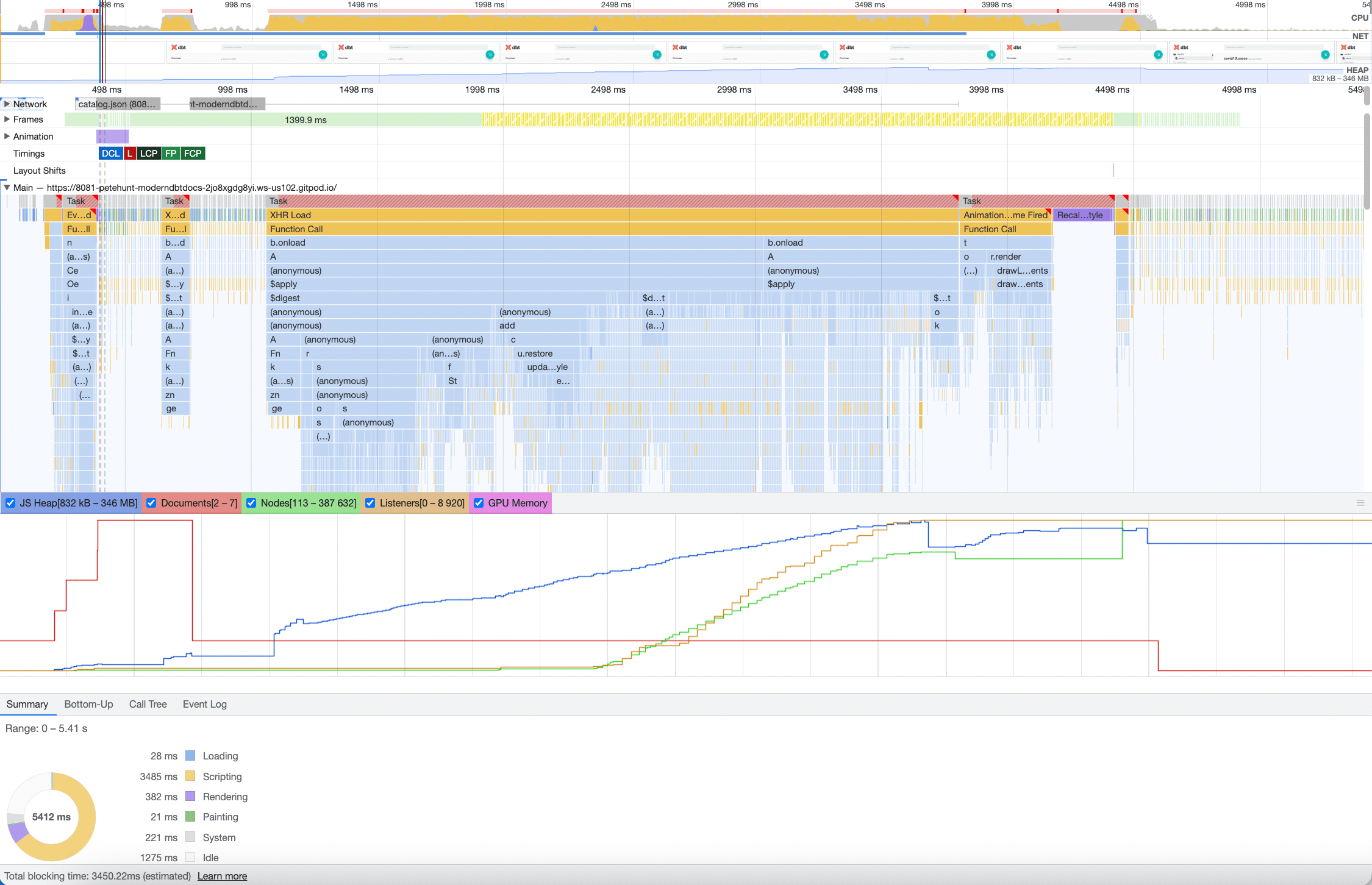Click the Scripting color swatch
Viewport: 1372px width, 885px height.
[190, 776]
